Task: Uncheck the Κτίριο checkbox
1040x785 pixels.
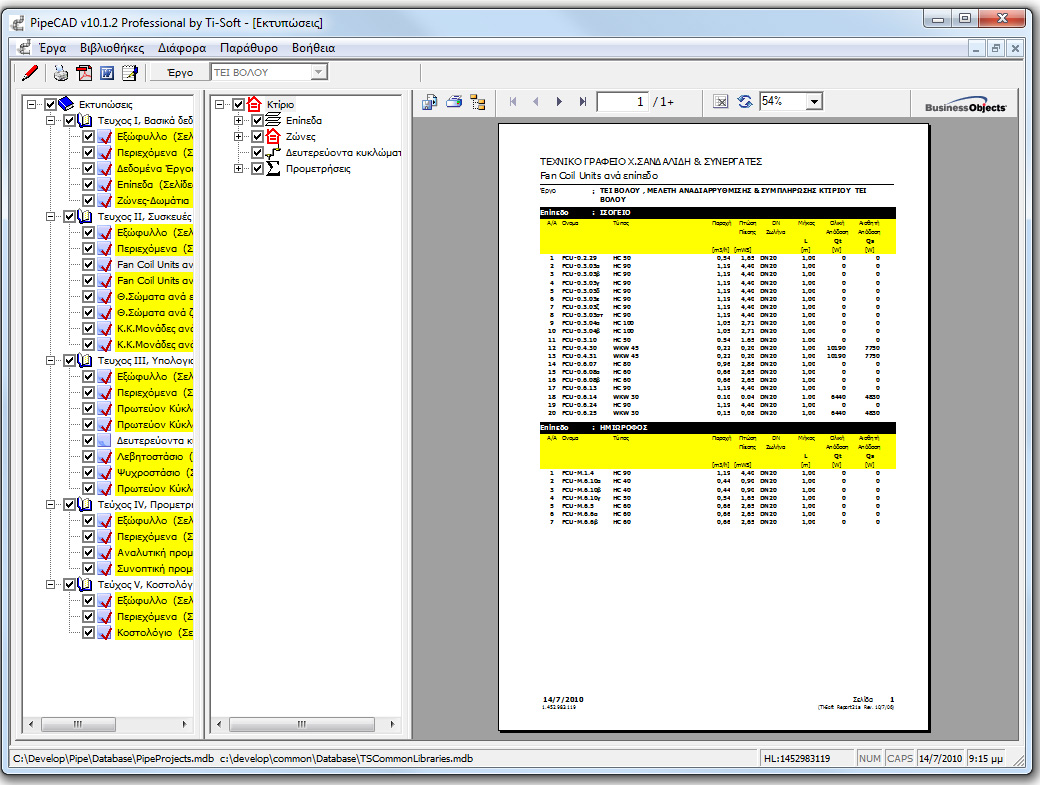Action: [237, 103]
